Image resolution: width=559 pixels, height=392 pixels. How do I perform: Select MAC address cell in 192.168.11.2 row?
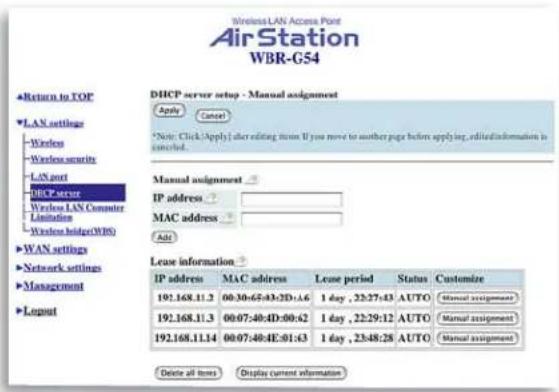point(266,298)
